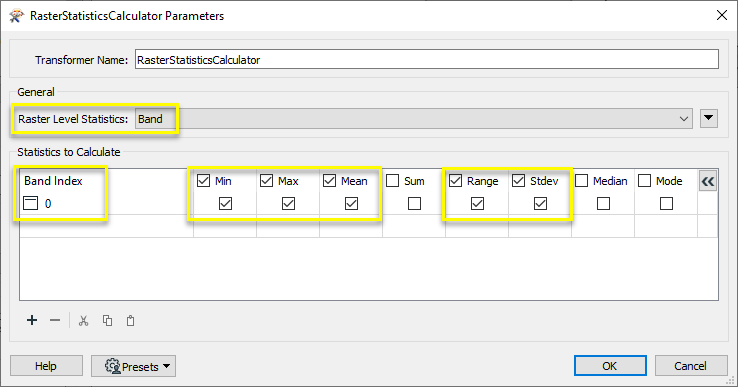Open Help for the transformer
The image size is (738, 387).
(x=46, y=366)
